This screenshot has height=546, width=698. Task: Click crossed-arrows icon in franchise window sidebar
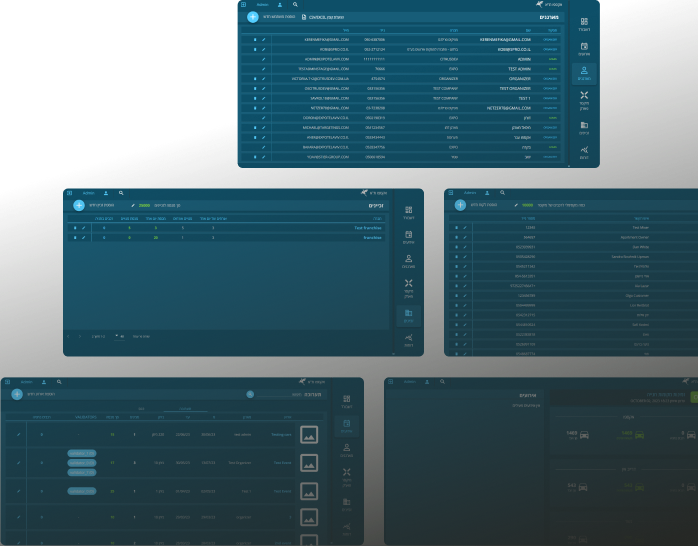(408, 283)
